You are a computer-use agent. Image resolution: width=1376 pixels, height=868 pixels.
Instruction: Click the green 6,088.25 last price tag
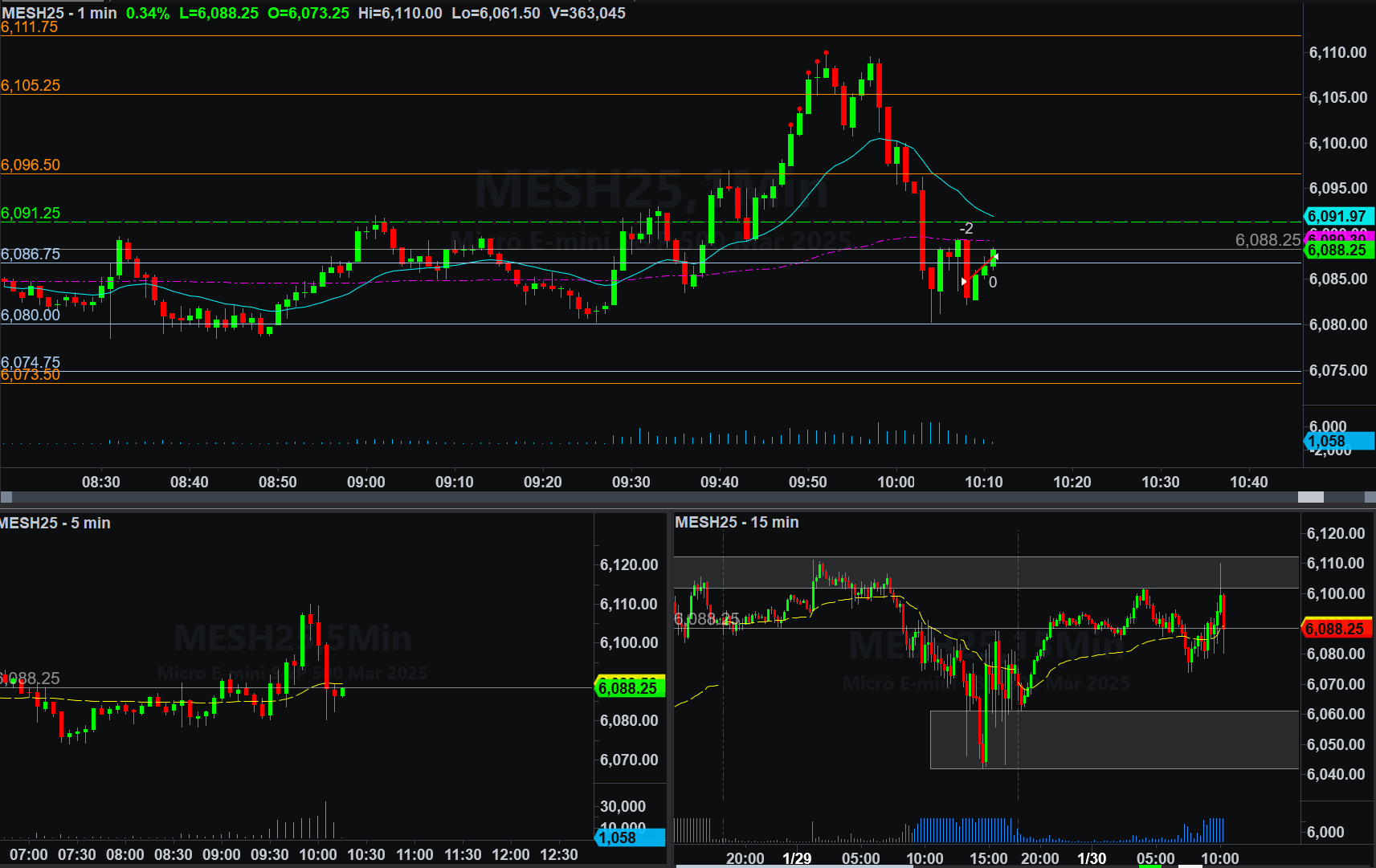(x=1339, y=251)
